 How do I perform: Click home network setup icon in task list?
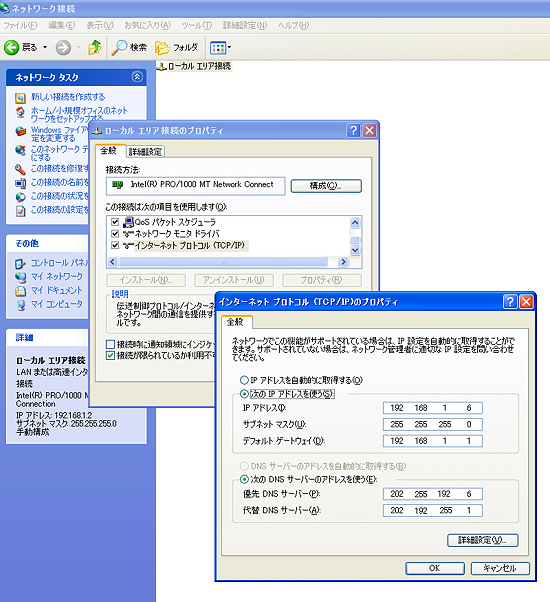pyautogui.click(x=20, y=112)
